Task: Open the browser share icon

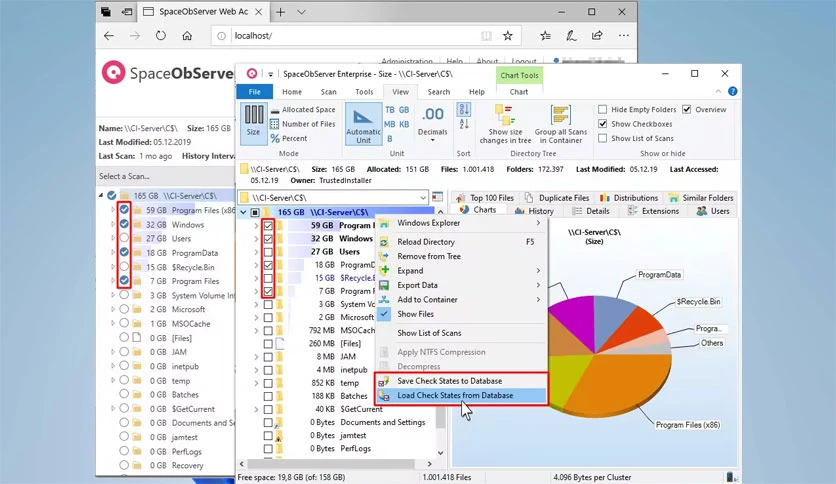Action: pos(597,36)
